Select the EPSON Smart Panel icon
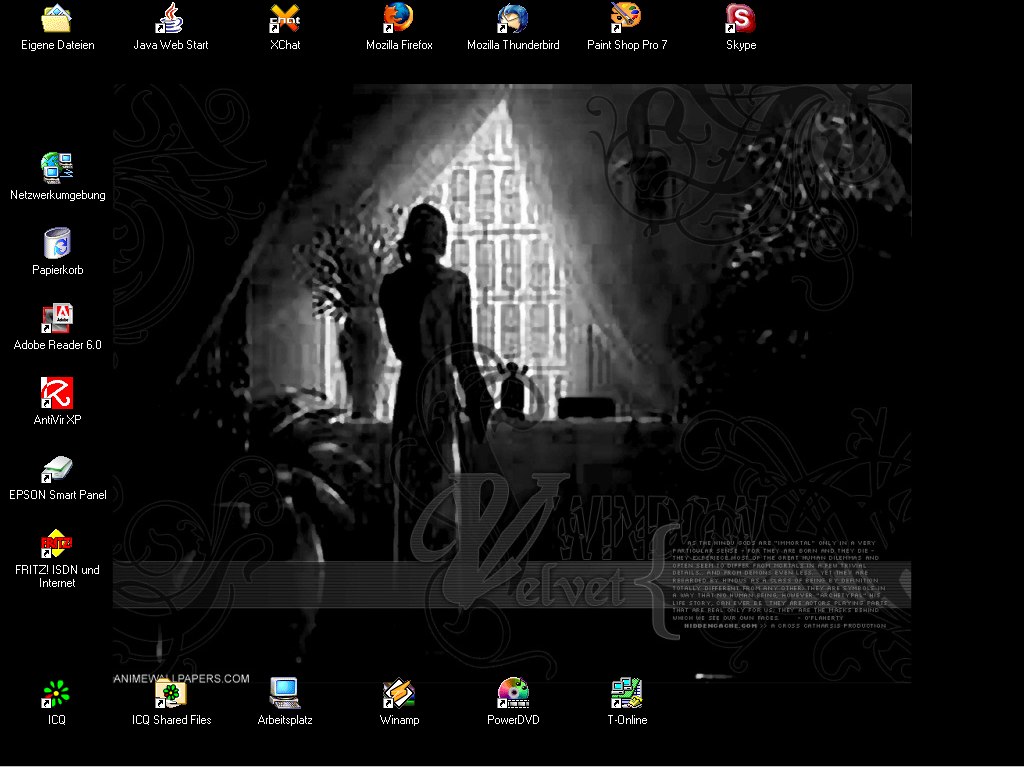Viewport: 1024px width, 768px height. click(x=57, y=469)
